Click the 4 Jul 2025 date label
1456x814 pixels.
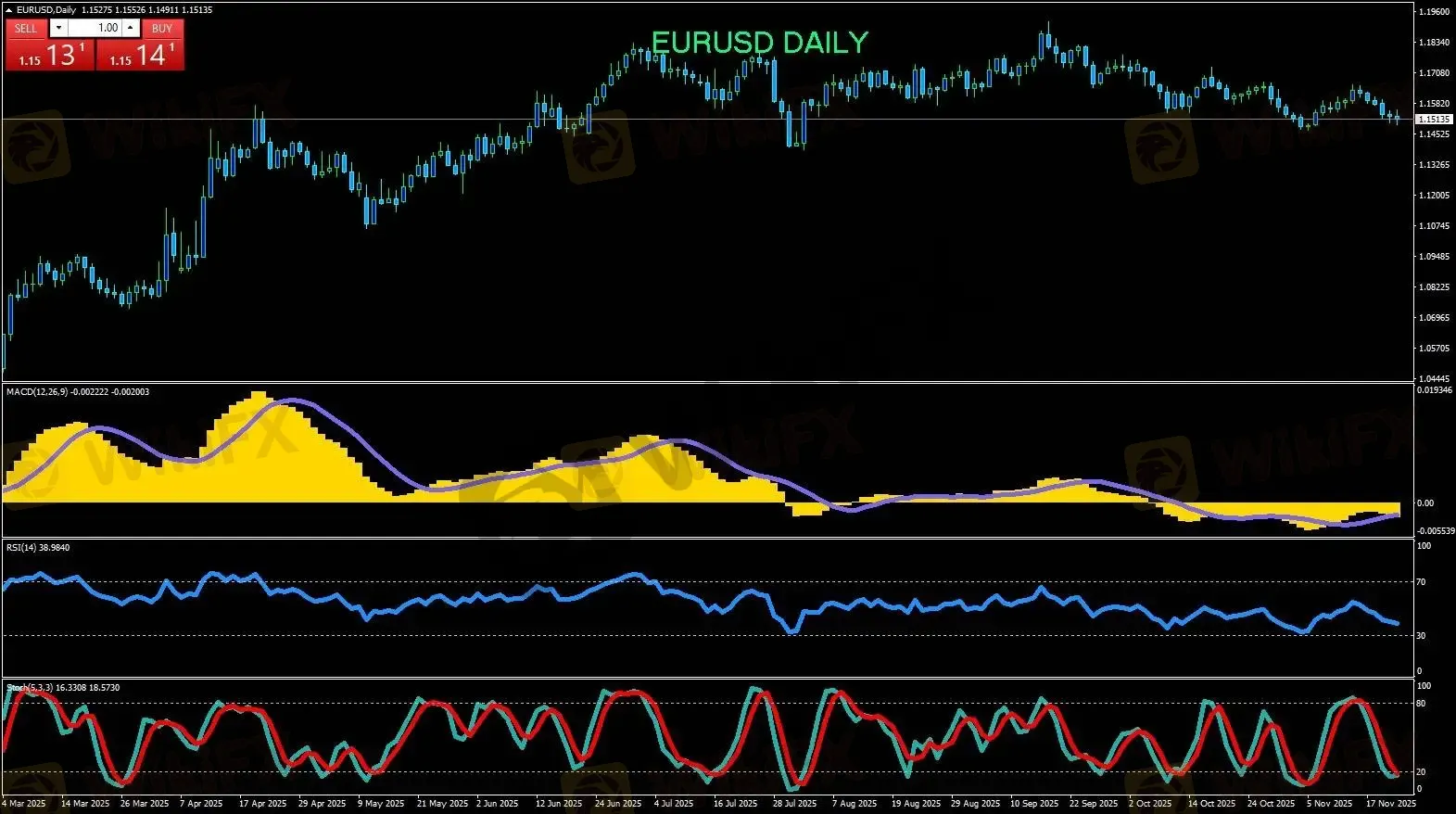[674, 804]
